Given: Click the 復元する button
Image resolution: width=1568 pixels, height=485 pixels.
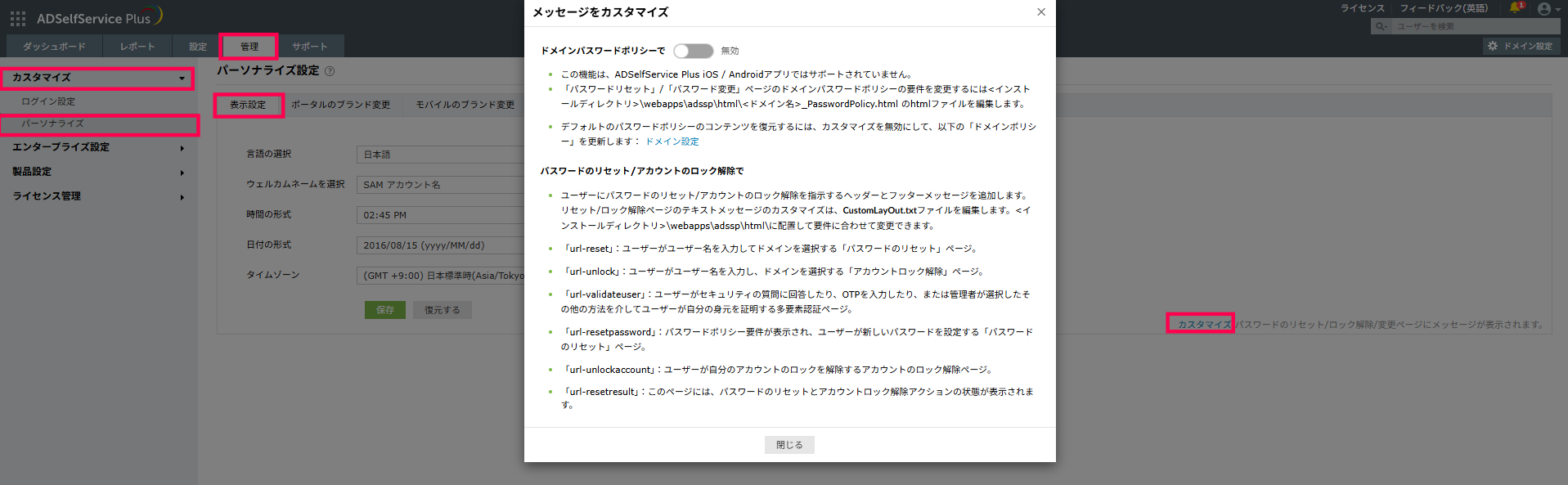Looking at the screenshot, I should point(443,310).
